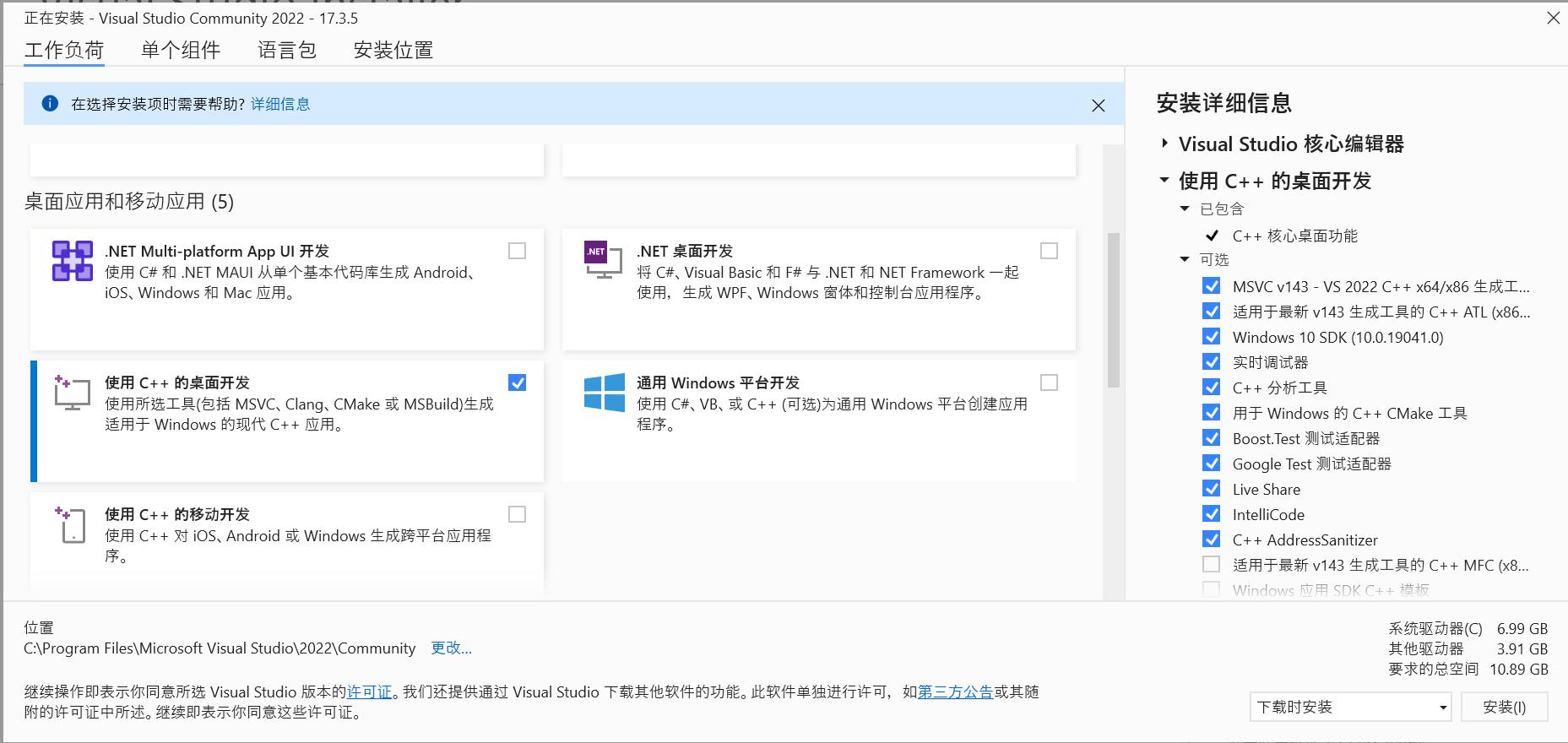
Task: Enable the C++ MFC for v143 option
Action: (x=1212, y=564)
